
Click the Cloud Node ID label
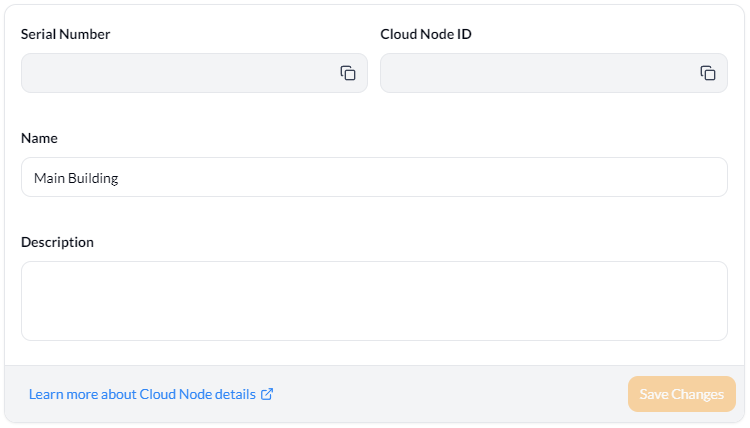[426, 34]
